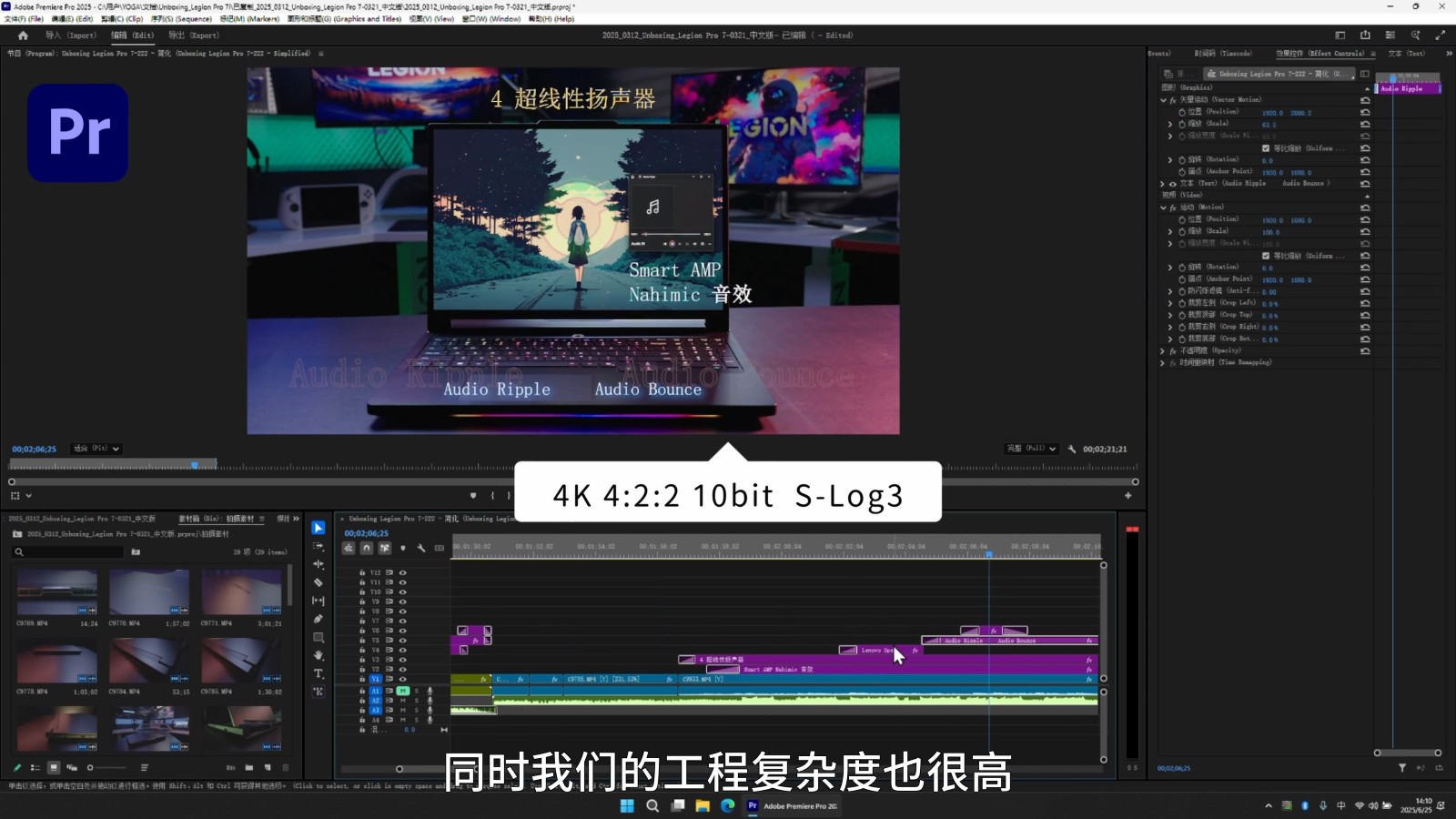This screenshot has height=819, width=1456.
Task: Open the Graphics and Titles menu
Action: 344,18
